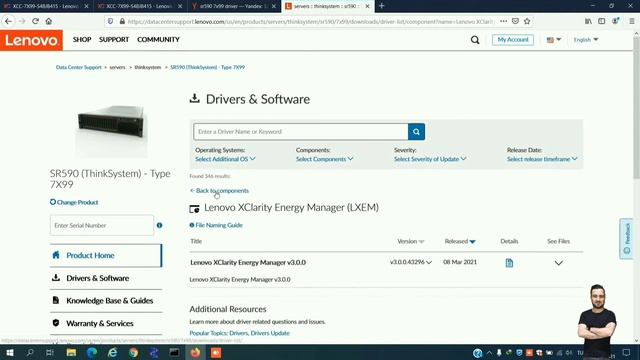The image size is (640, 360).
Task: Open File Explorer from taskbar
Action: point(71,353)
